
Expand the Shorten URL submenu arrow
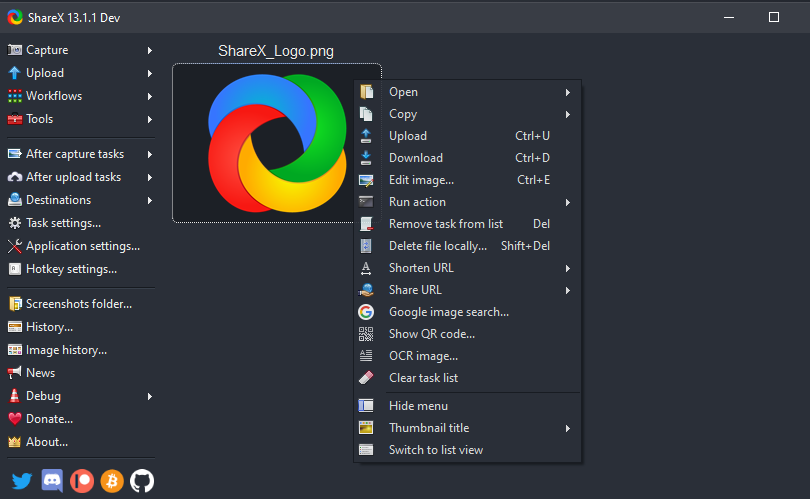pos(568,269)
